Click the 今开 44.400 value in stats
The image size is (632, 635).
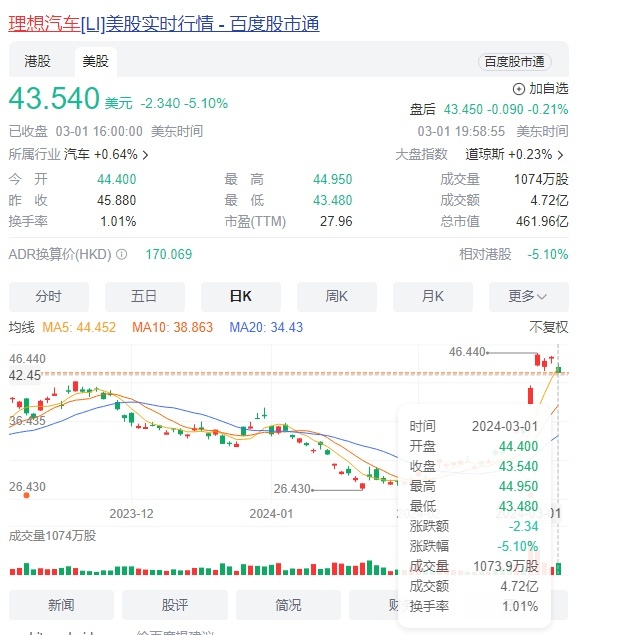(117, 179)
